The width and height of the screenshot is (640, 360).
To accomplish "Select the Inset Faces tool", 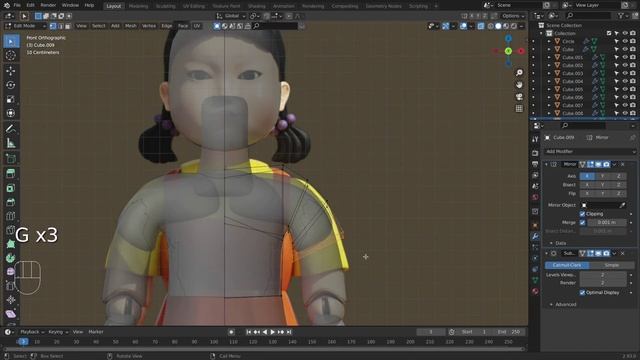I will coord(11,188).
